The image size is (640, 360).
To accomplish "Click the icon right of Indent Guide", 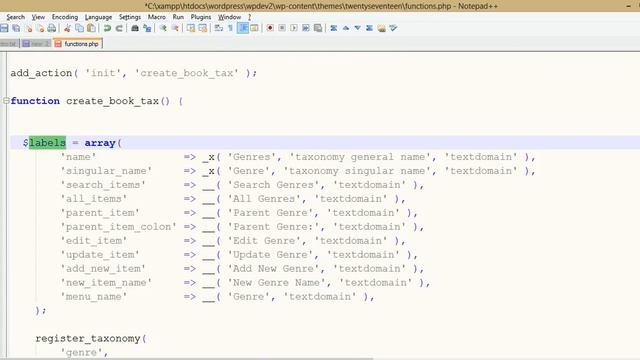I will coord(254,28).
